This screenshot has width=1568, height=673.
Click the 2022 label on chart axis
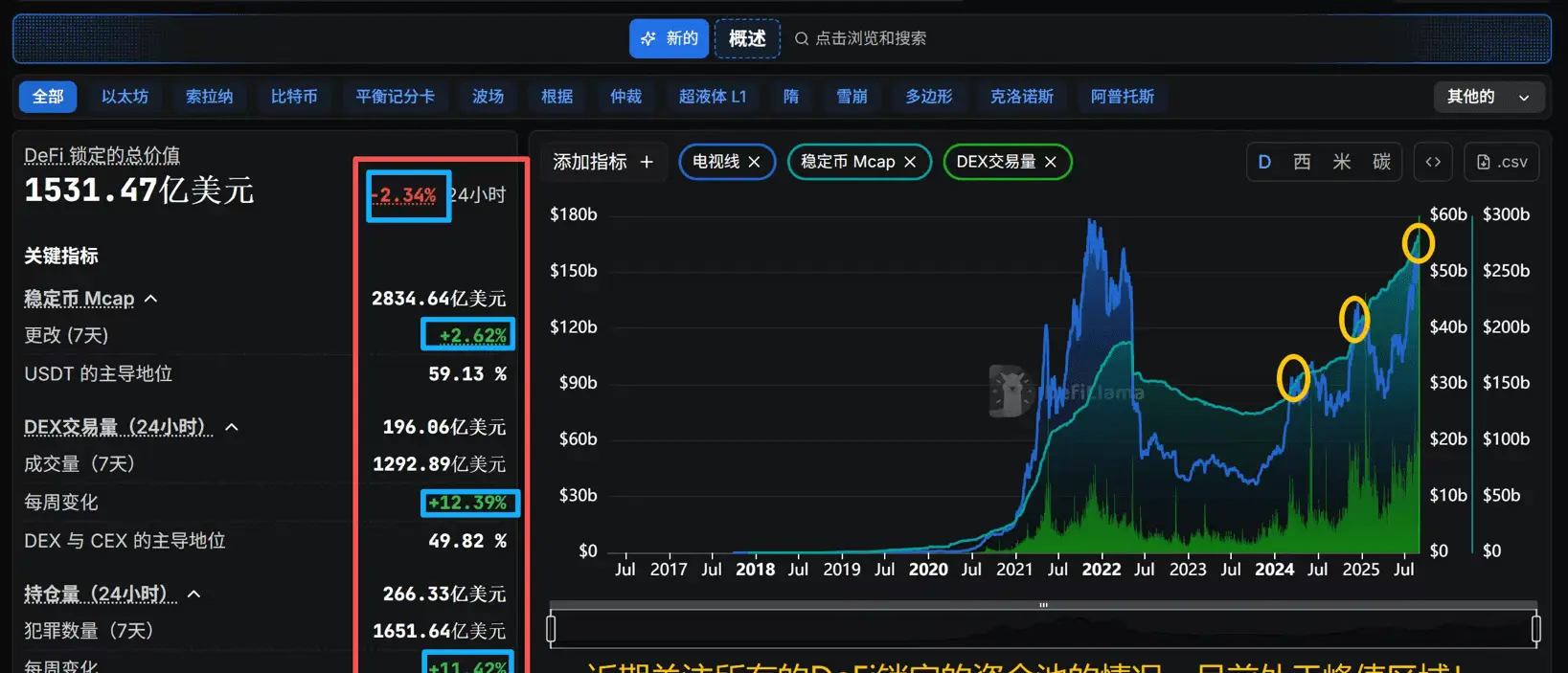tap(1102, 570)
